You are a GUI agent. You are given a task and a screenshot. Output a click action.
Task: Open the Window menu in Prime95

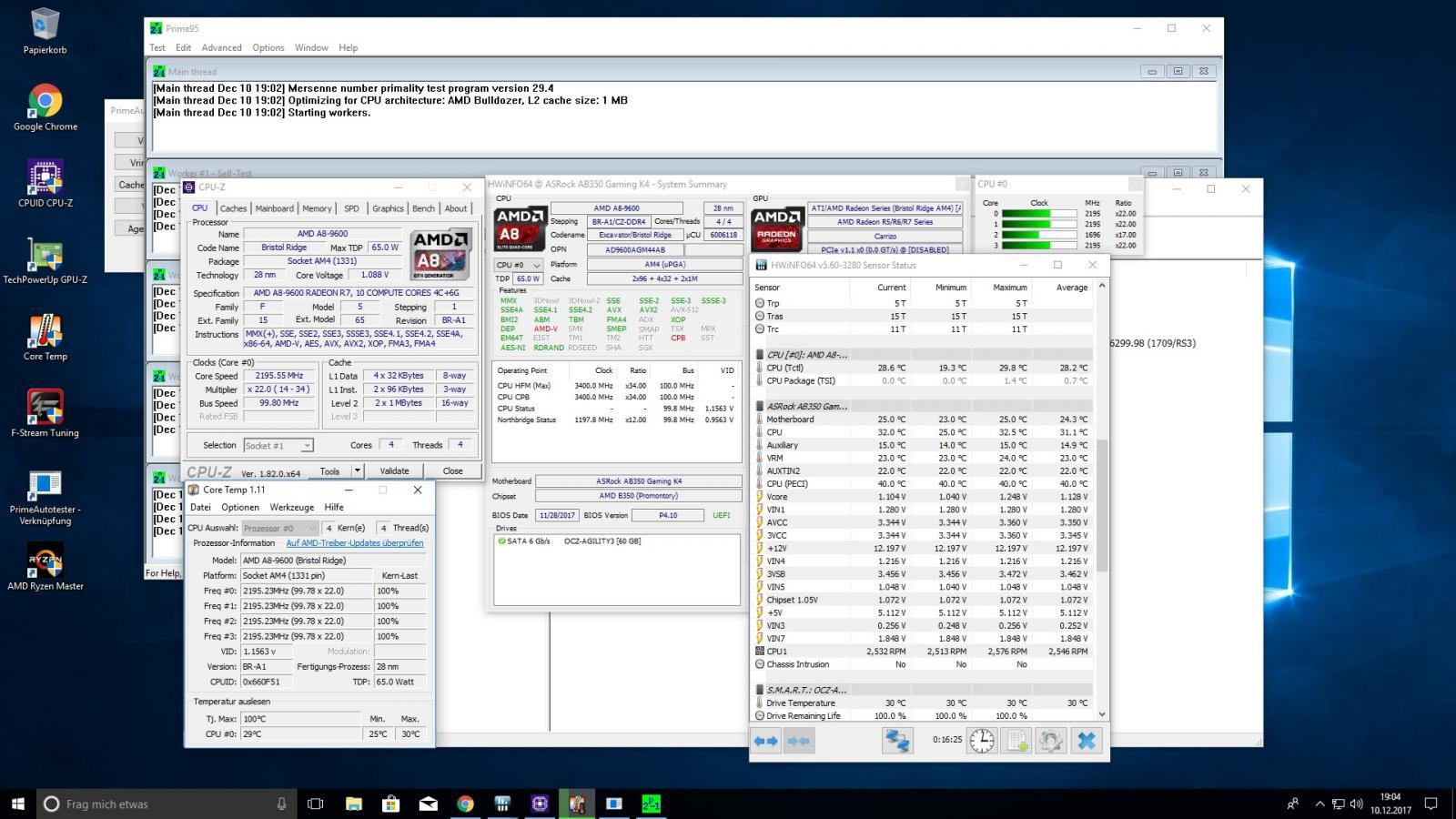[x=311, y=47]
